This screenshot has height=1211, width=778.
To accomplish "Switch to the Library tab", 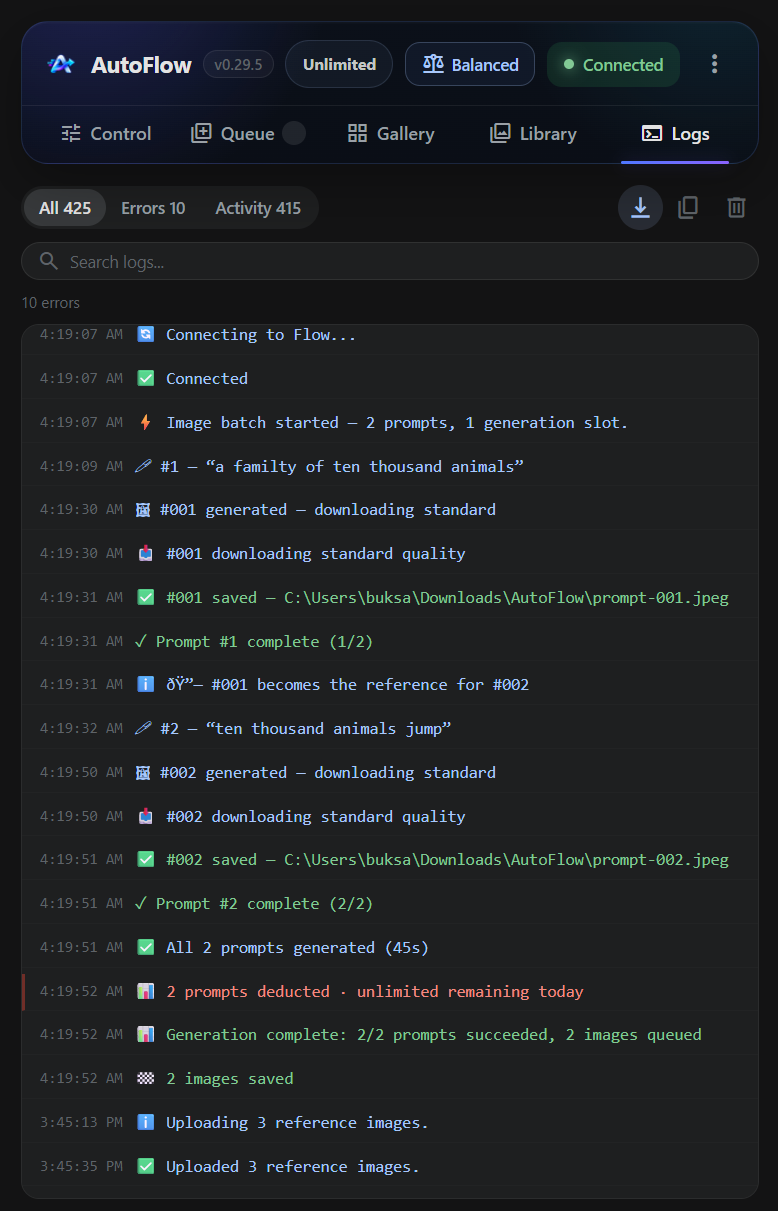I will point(533,134).
